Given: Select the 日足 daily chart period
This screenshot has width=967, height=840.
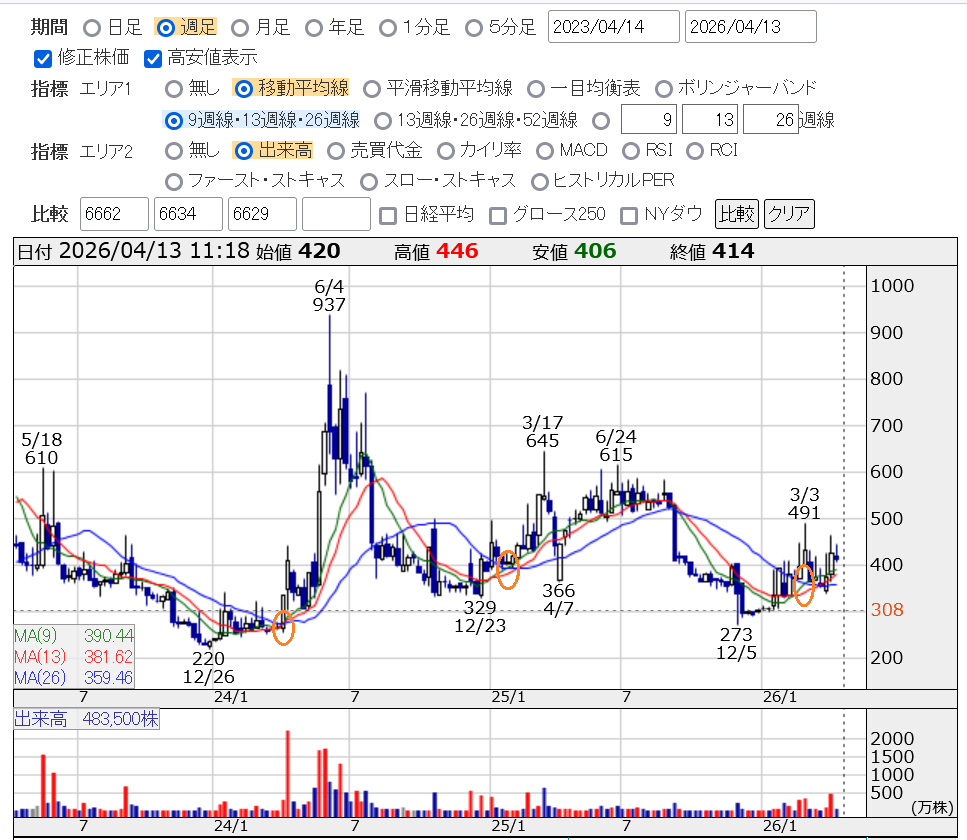Looking at the screenshot, I should pos(92,27).
